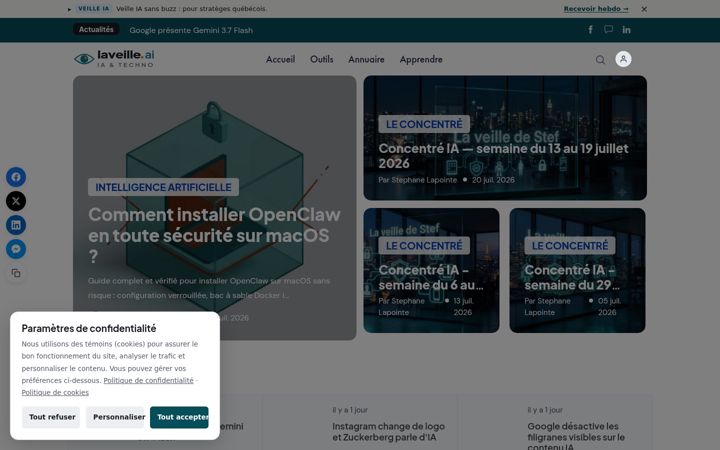Expand the Veille IA banner arrow
The image size is (720, 450).
69,9
